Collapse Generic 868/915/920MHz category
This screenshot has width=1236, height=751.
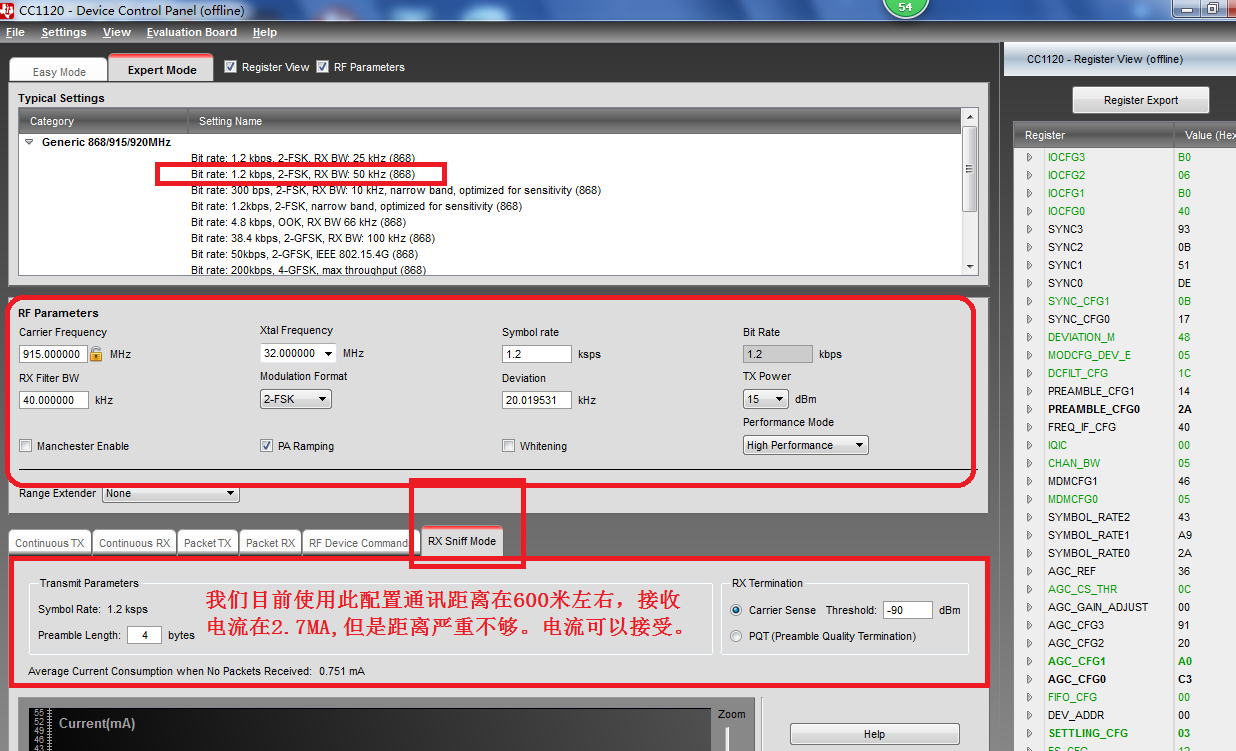[29, 142]
